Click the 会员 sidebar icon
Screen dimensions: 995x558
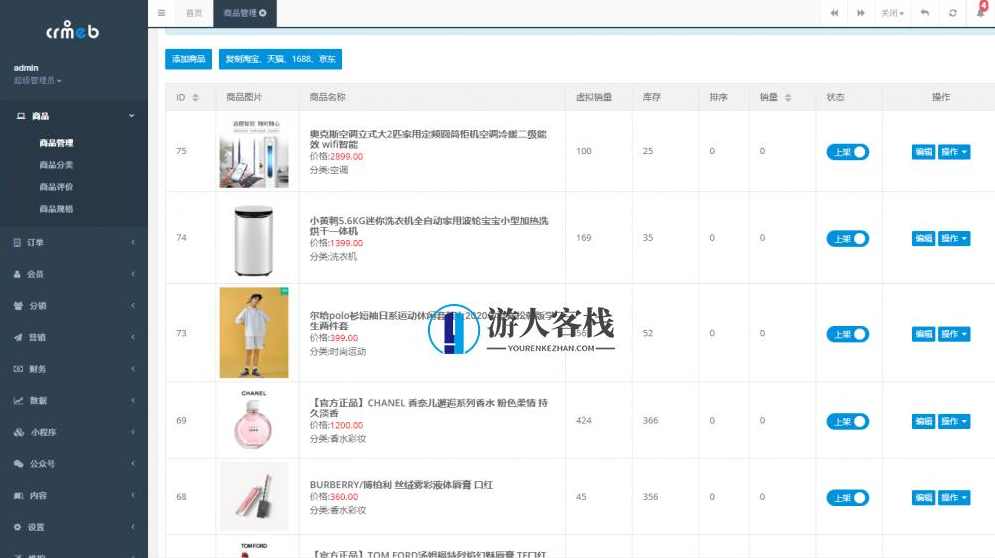17,274
